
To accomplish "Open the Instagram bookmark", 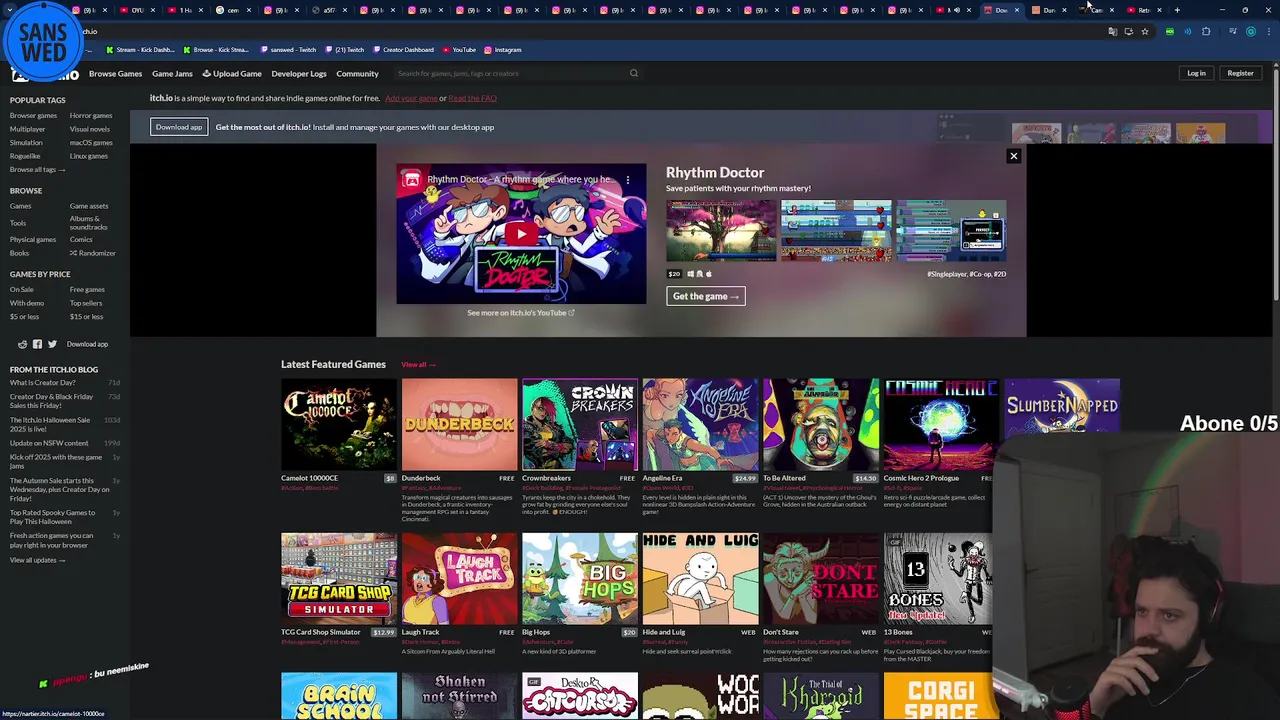I will (x=503, y=49).
